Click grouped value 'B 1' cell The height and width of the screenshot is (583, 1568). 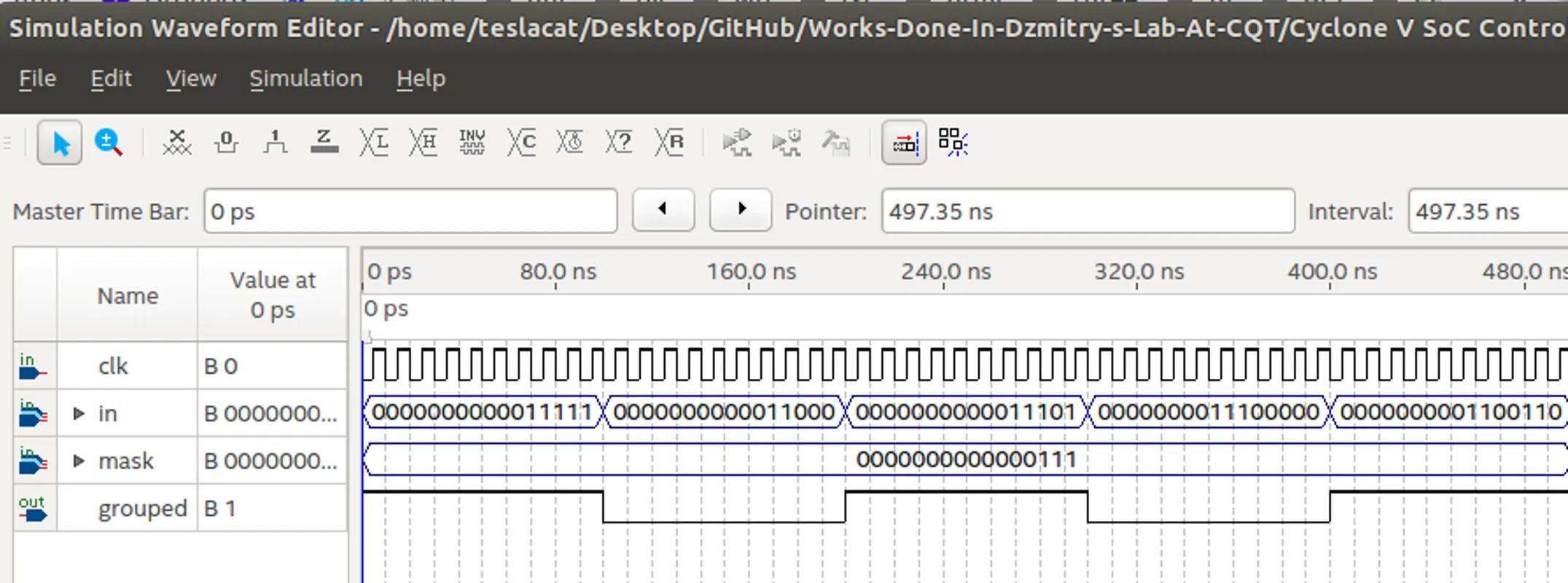coord(273,508)
